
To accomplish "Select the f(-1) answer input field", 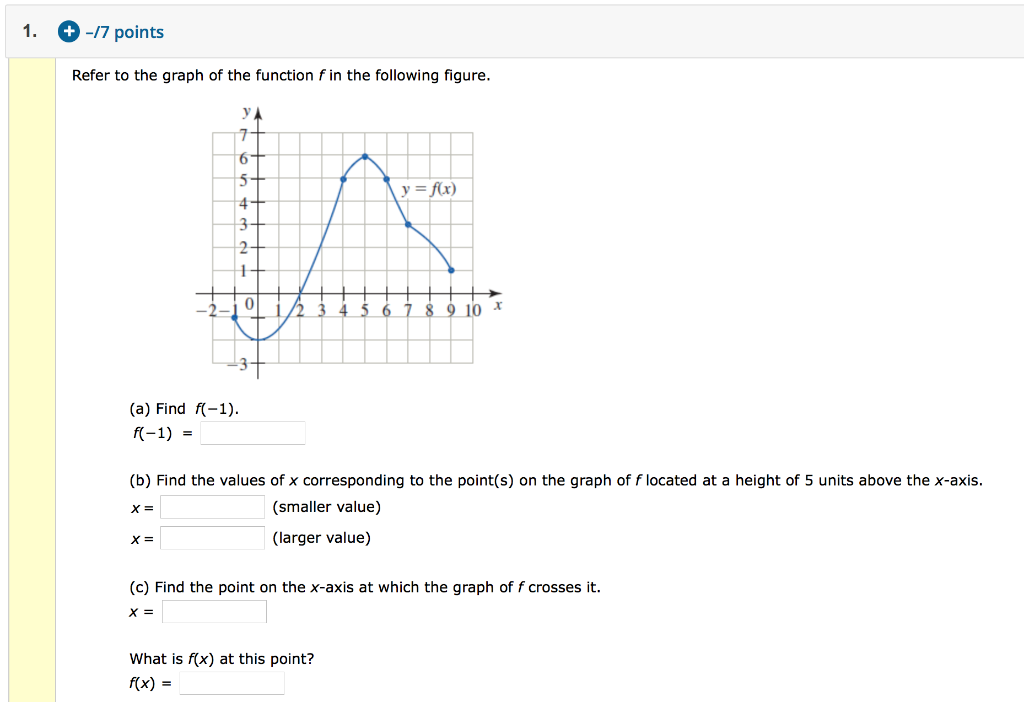I will 251,432.
